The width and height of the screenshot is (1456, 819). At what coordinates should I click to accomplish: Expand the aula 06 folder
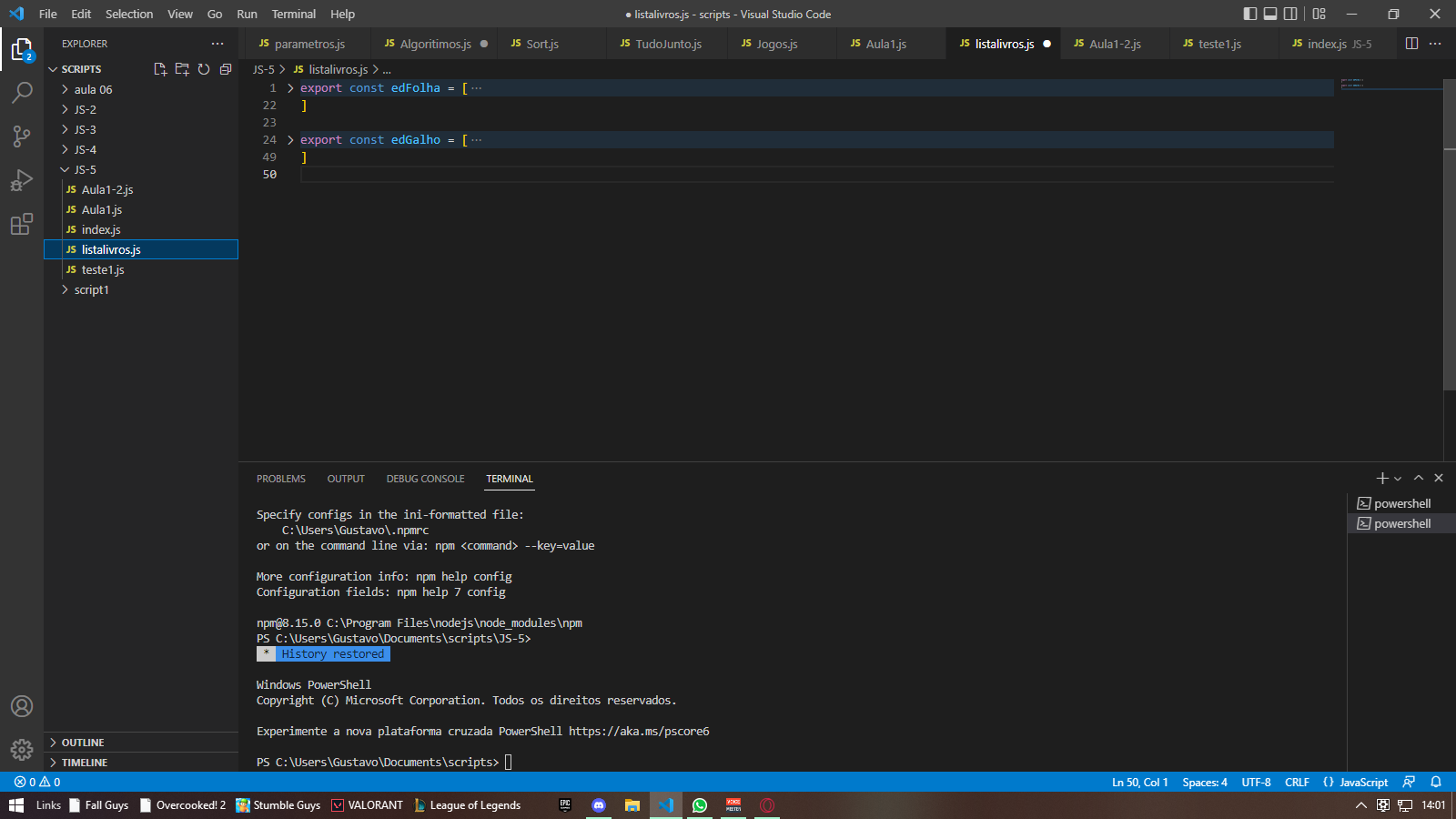141,89
